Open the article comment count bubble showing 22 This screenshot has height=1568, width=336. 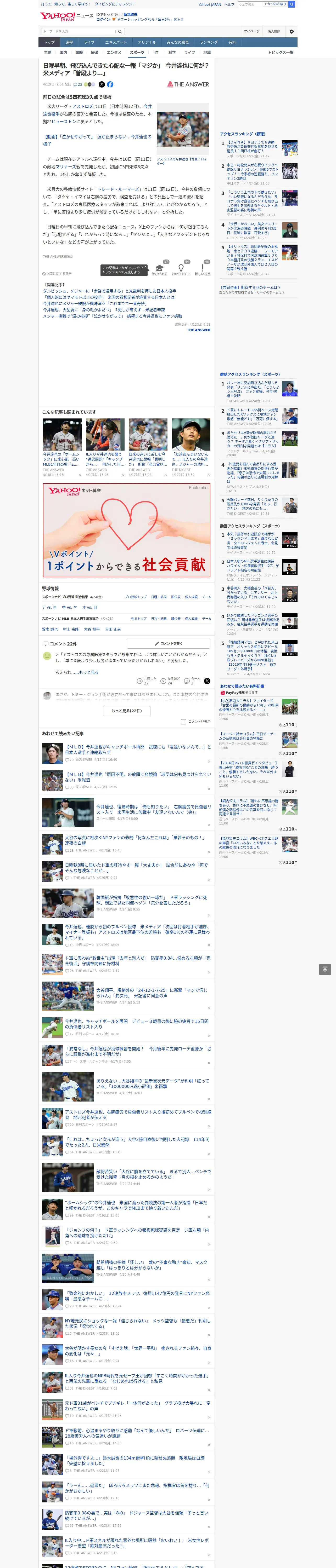click(x=78, y=85)
